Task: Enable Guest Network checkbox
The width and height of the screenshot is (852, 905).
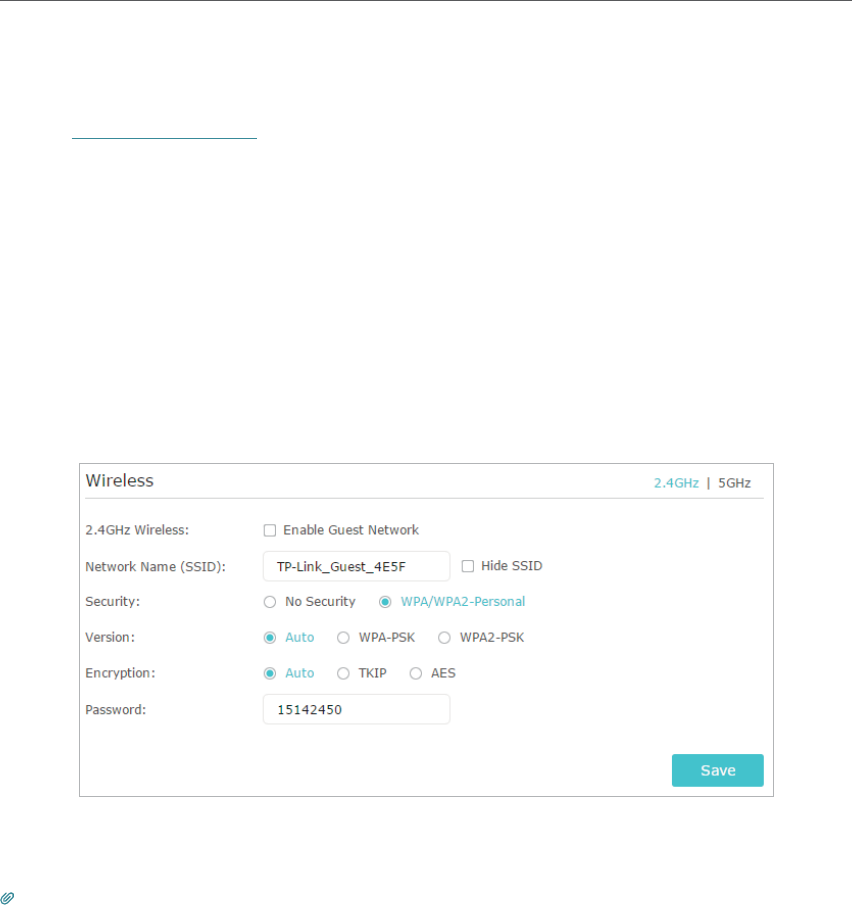Action: (270, 530)
